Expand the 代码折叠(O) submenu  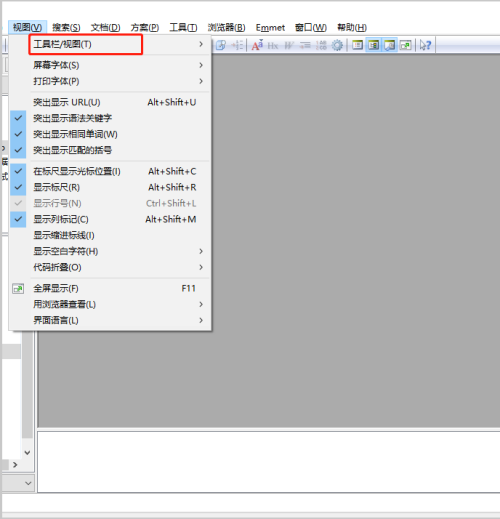[110, 267]
